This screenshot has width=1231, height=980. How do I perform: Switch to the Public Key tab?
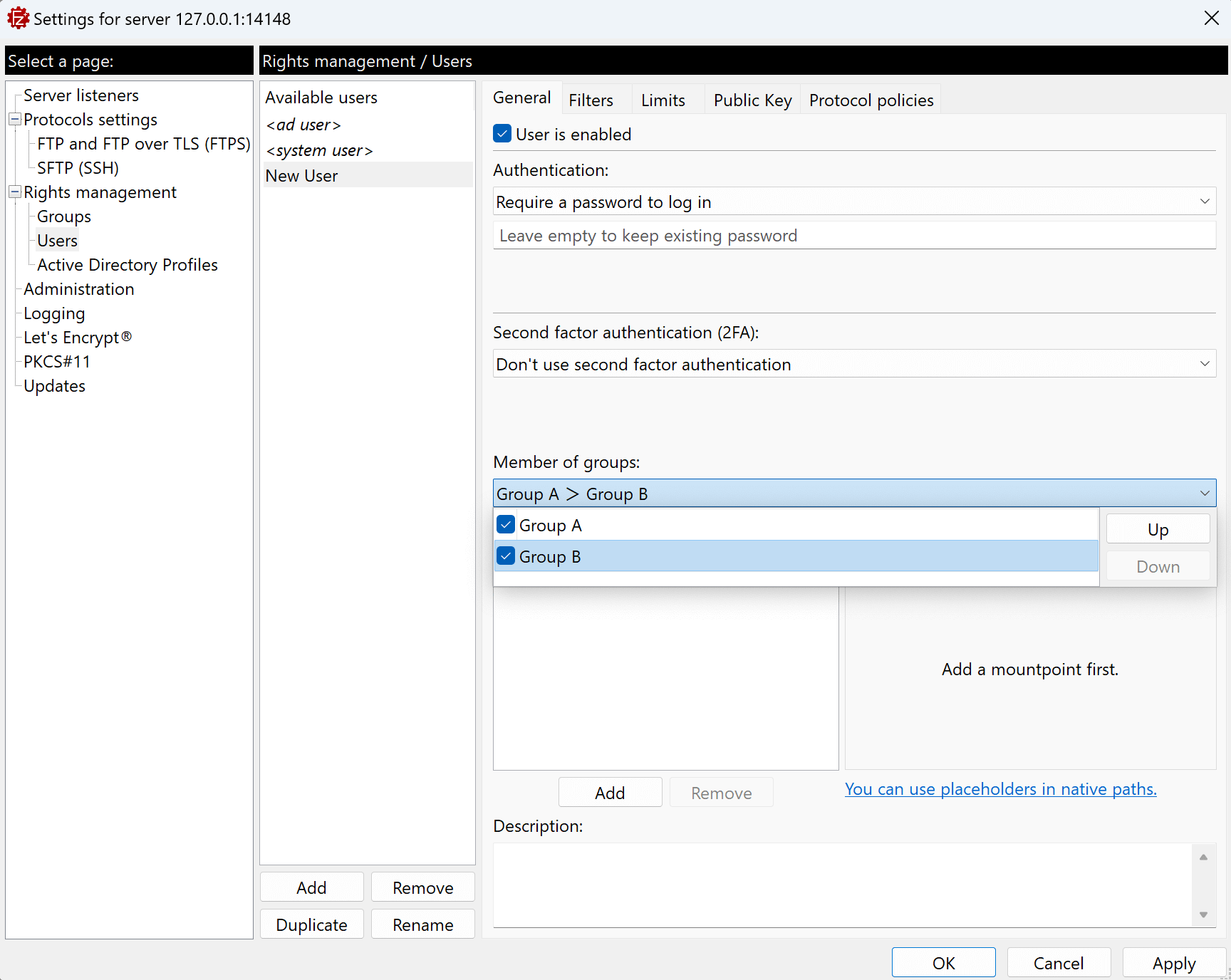(752, 100)
